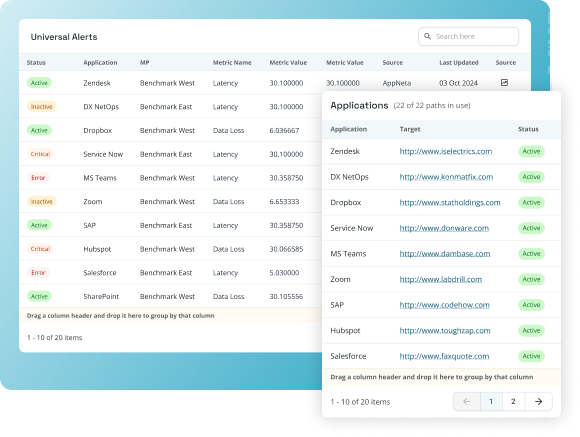Viewport: 580px width, 437px height.
Task: Click the Universal Alerts title
Action: tap(64, 37)
